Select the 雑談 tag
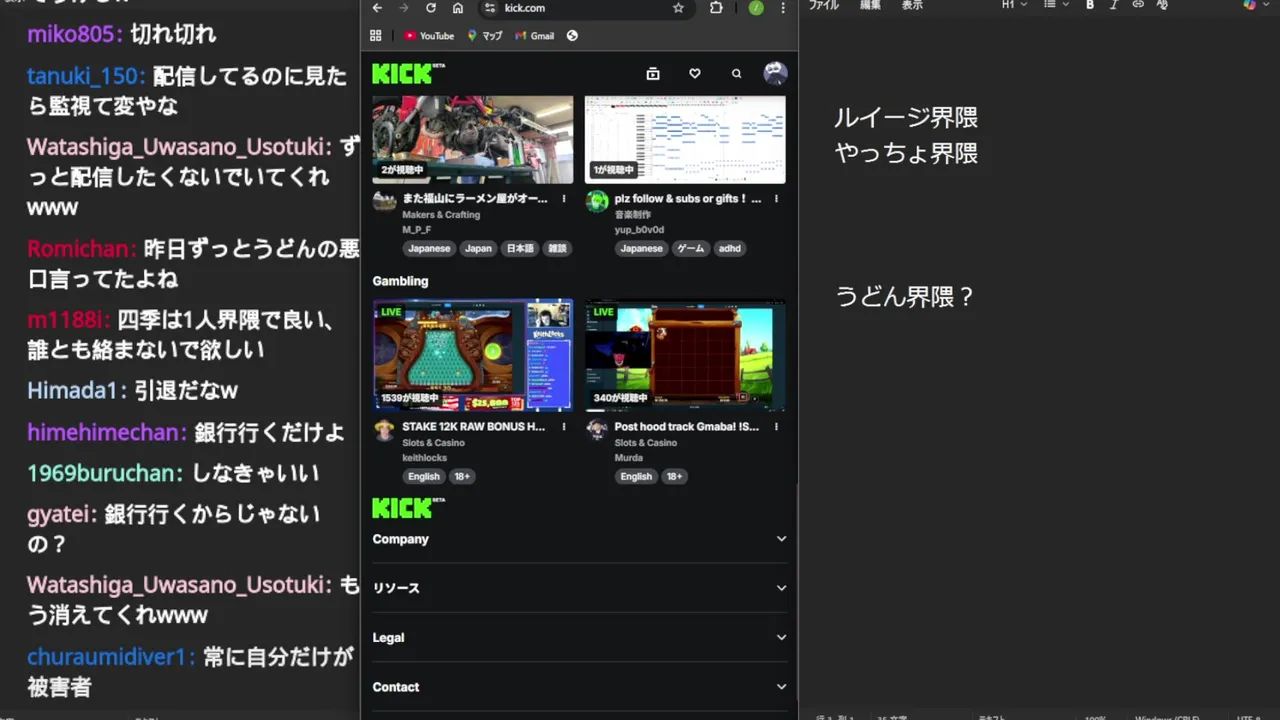1280x720 pixels. [557, 249]
